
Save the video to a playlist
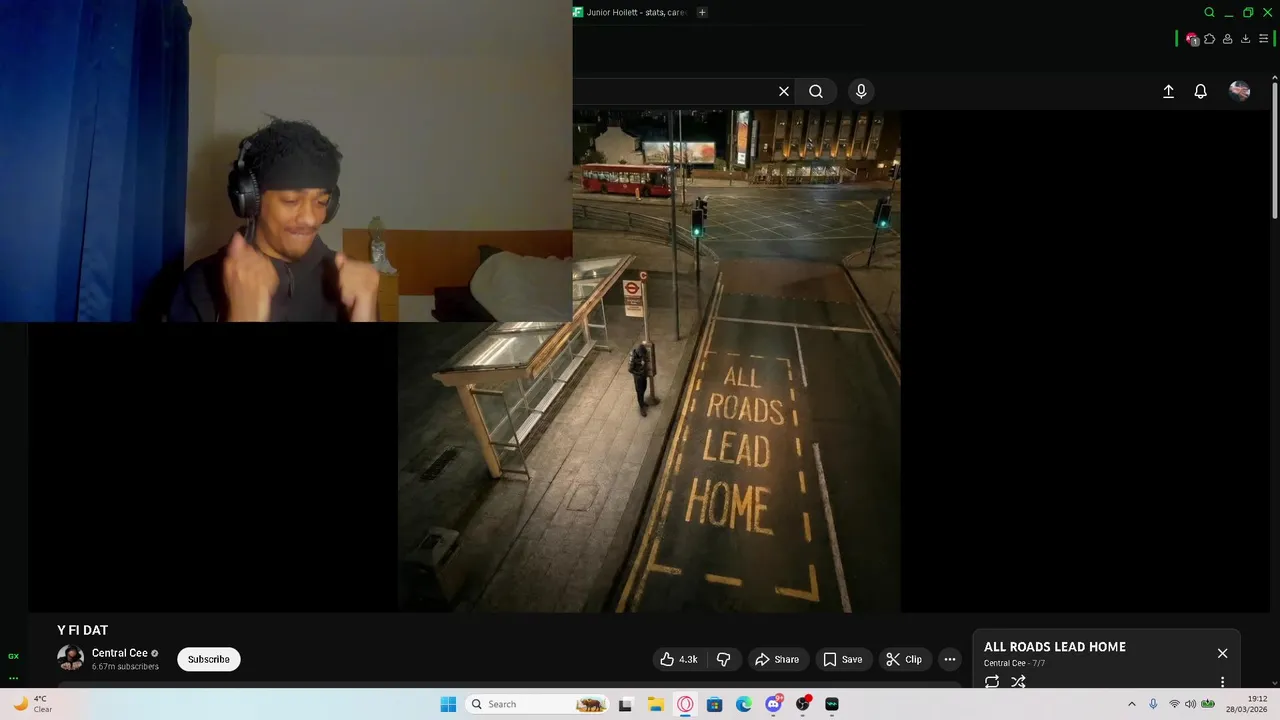coord(842,659)
